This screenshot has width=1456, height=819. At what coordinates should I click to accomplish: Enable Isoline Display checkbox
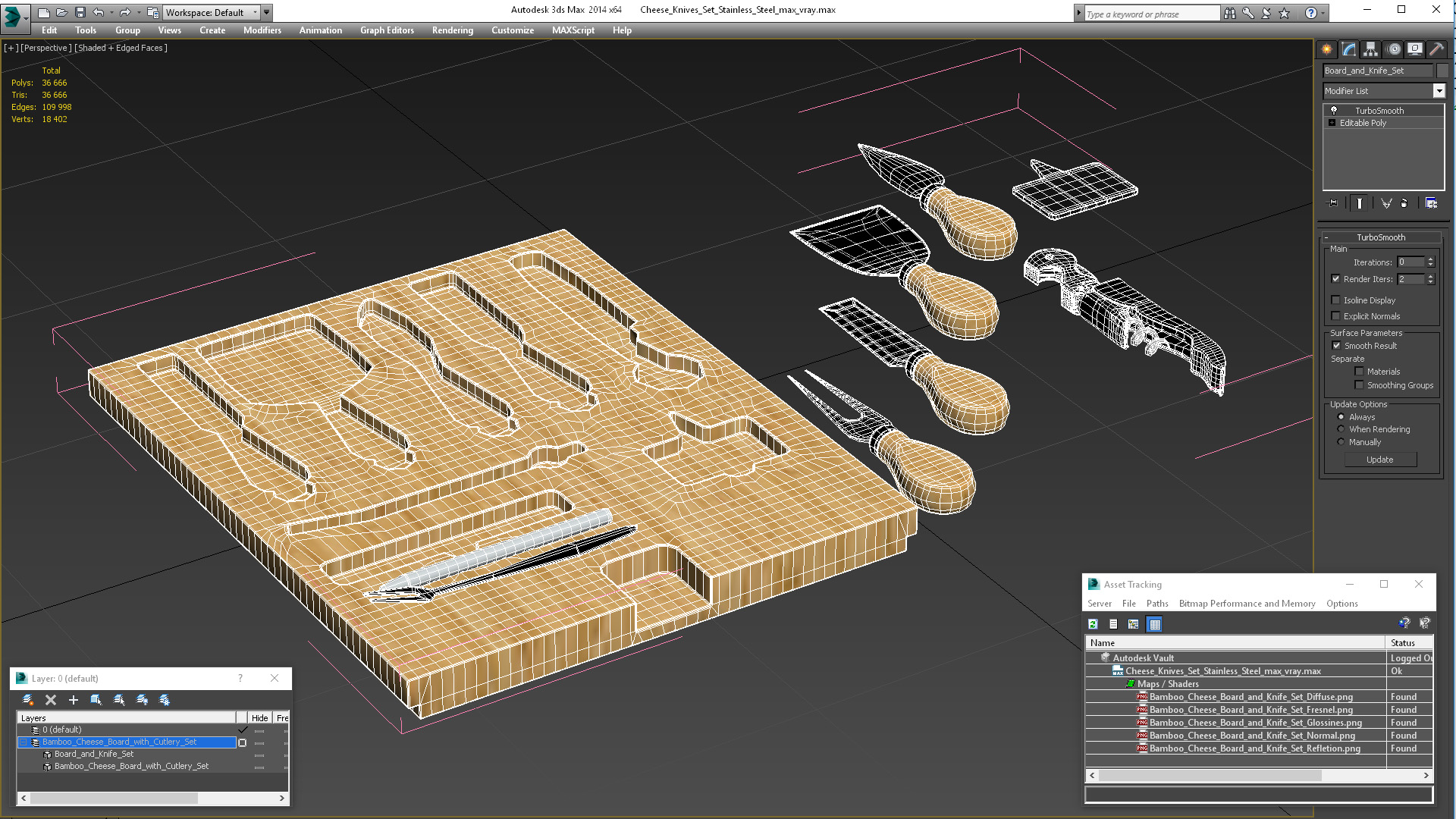point(1336,300)
